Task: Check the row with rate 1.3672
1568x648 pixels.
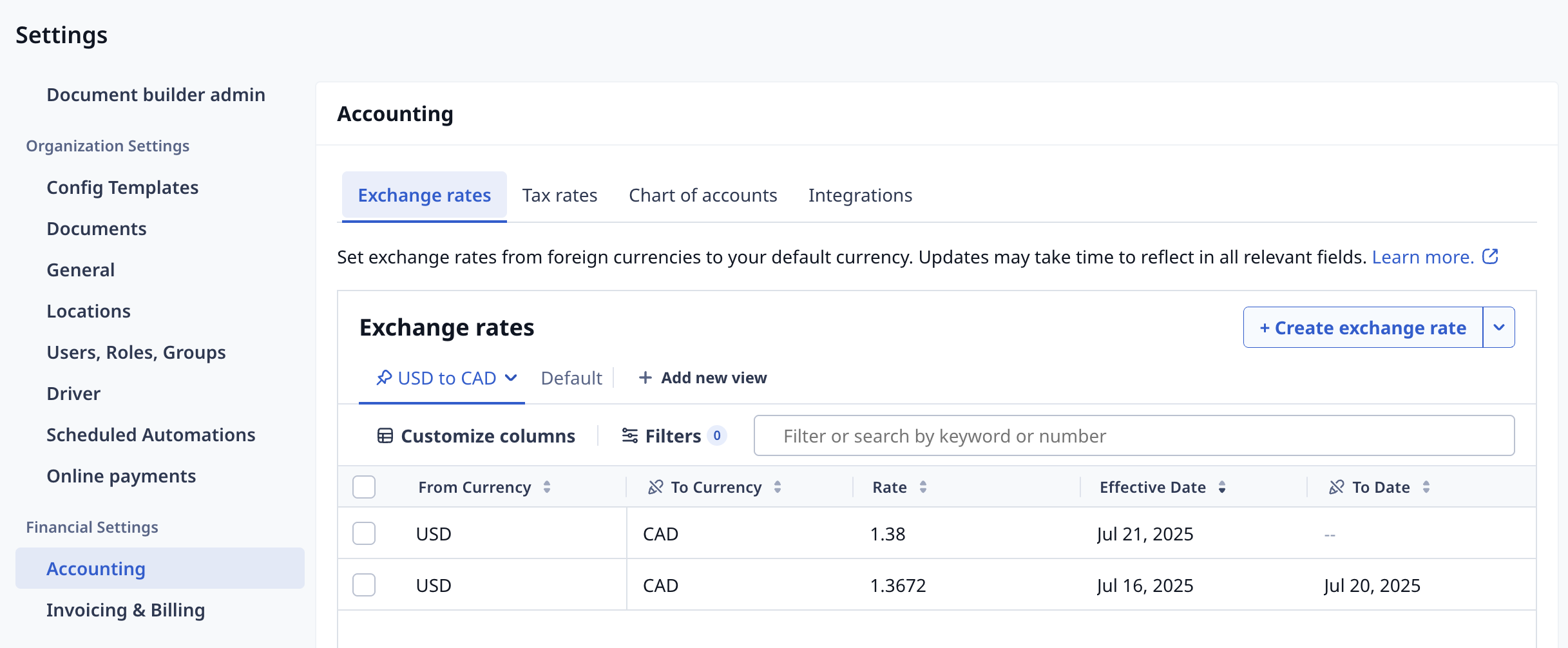Action: (x=364, y=585)
